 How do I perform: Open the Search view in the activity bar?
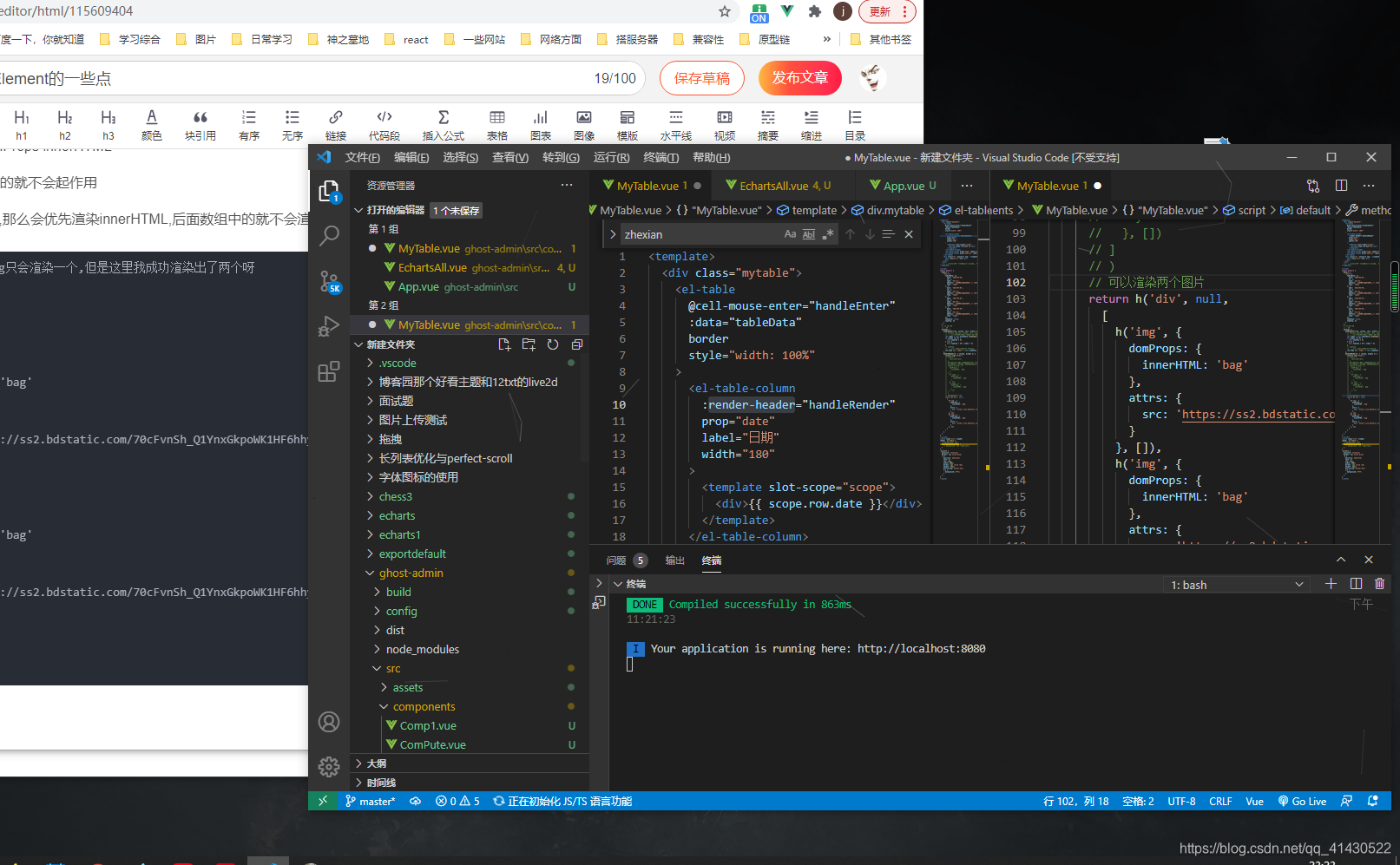(x=329, y=235)
